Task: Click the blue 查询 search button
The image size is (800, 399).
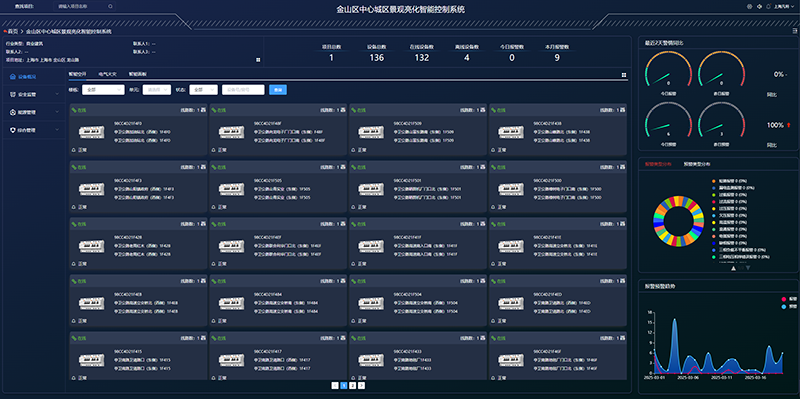Action: 278,90
